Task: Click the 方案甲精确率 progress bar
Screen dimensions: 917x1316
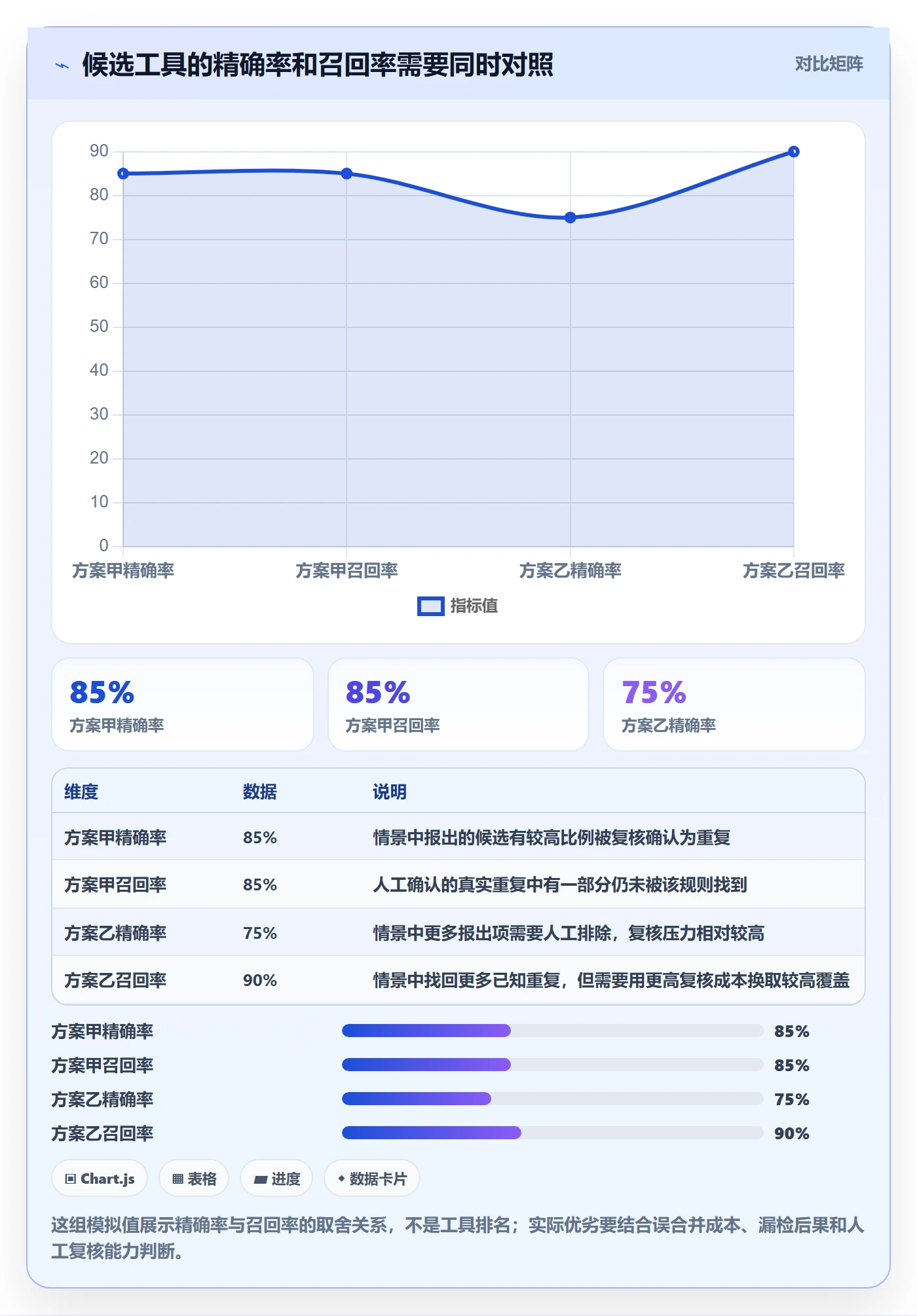Action: point(552,1031)
